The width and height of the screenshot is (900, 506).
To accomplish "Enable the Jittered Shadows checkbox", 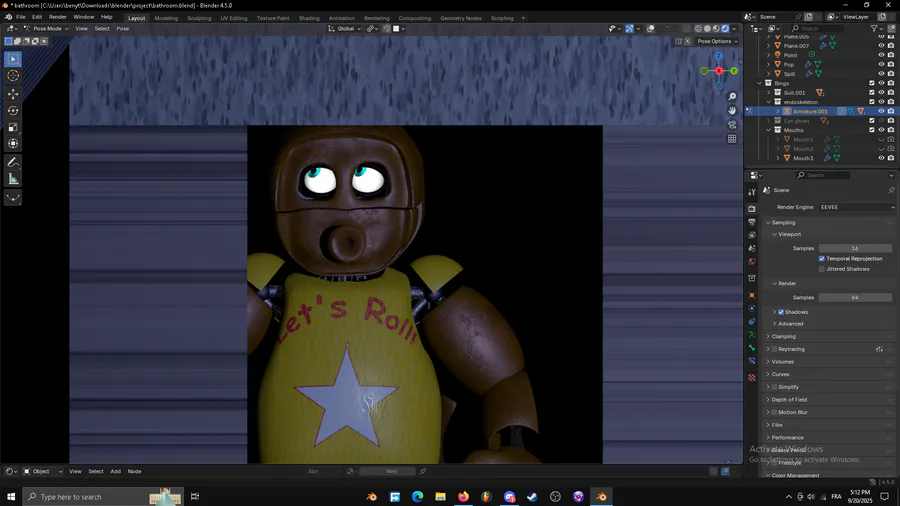I will coord(822,269).
